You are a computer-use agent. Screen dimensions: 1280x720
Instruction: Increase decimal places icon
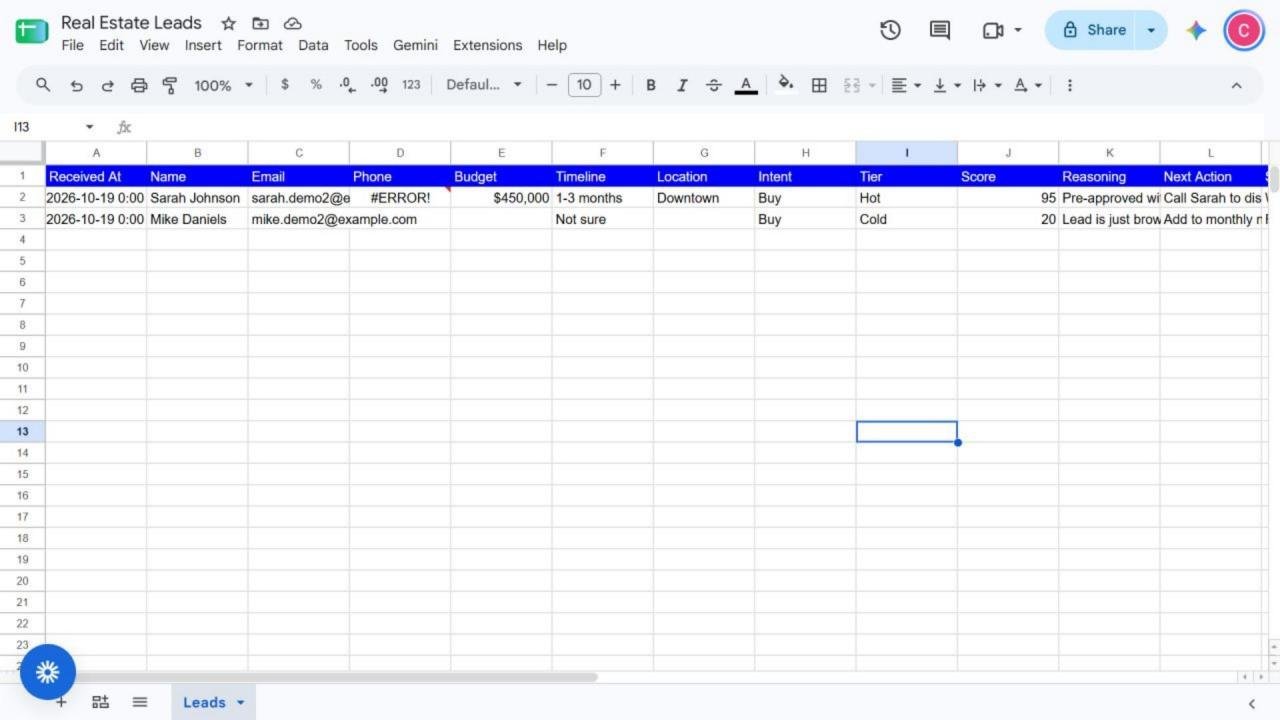coord(379,85)
